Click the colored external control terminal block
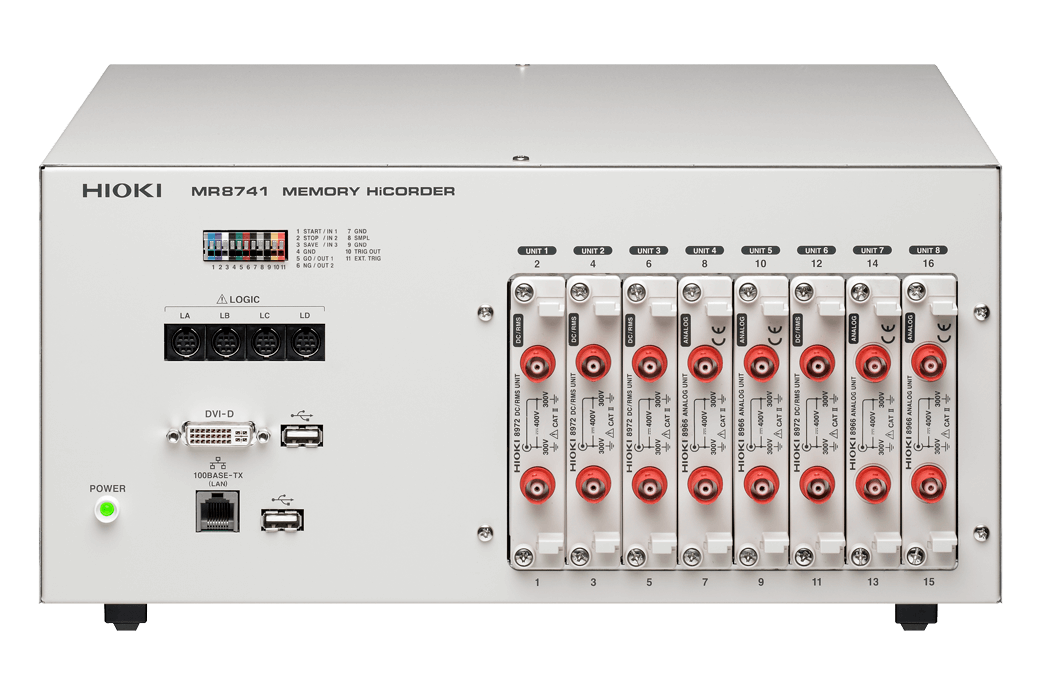 pos(245,246)
